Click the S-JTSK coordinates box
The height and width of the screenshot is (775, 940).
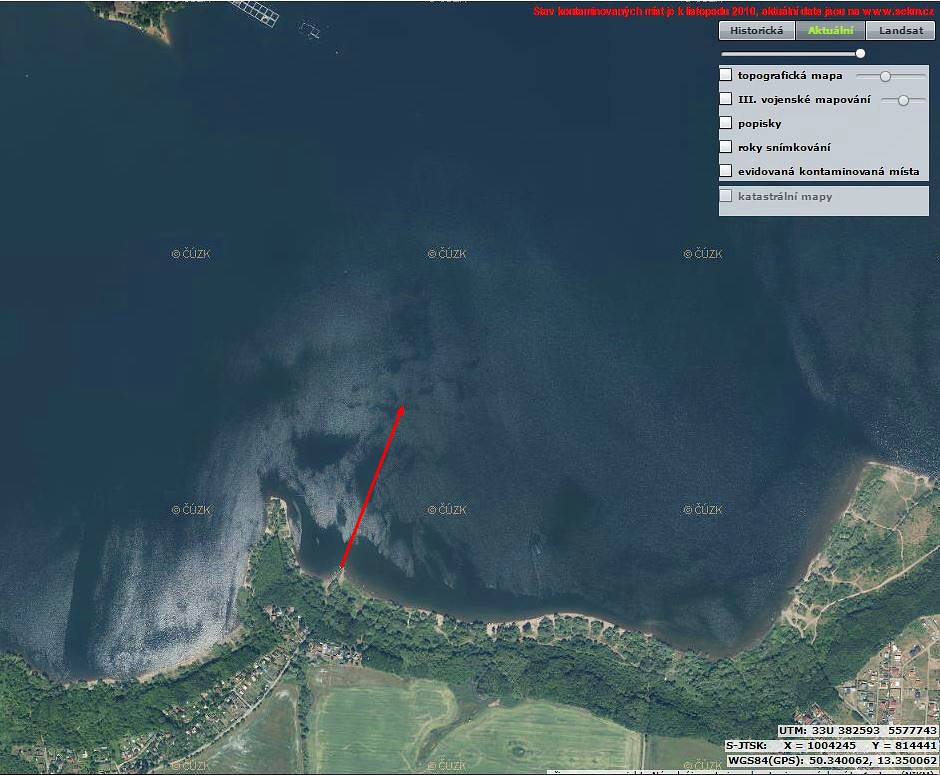point(832,745)
